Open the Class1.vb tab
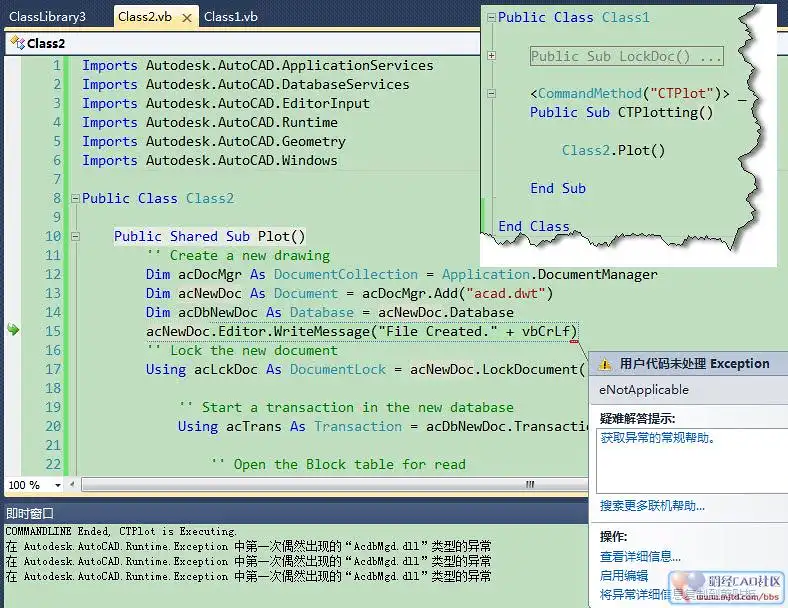Screen dimensions: 788x608 tap(231, 17)
